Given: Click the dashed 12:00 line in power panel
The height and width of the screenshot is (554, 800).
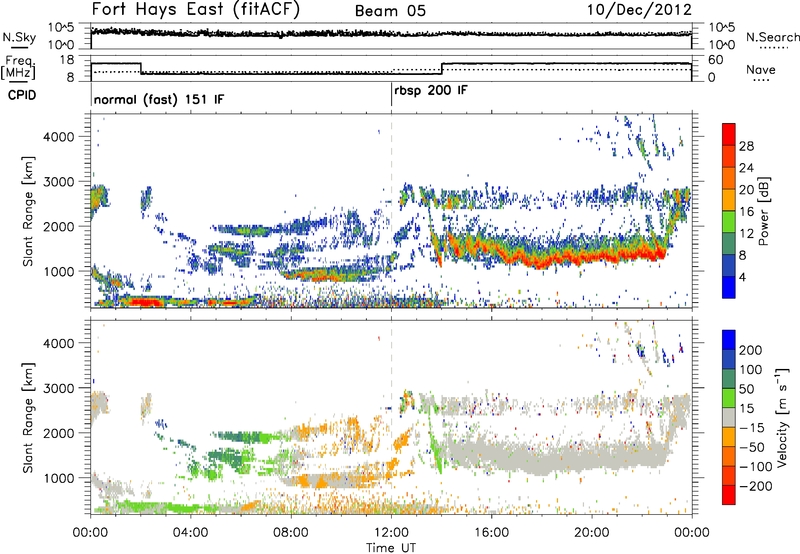Looking at the screenshot, I should (391, 210).
